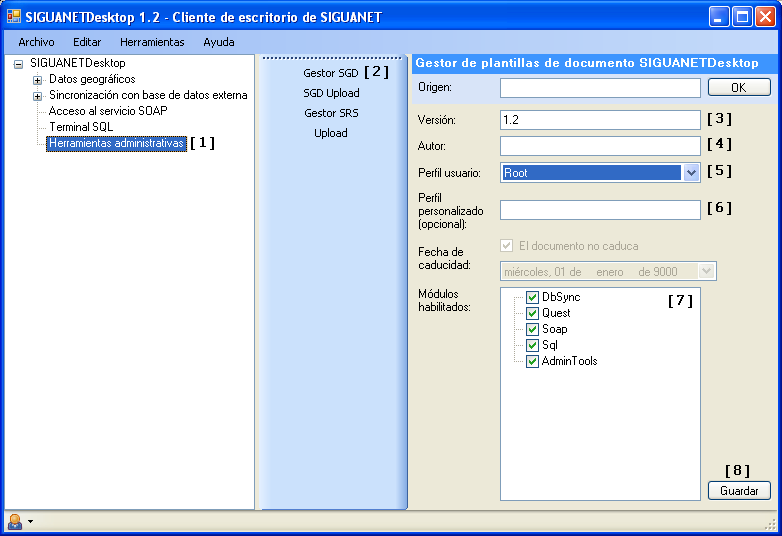Select Datos geográficos tree item
The image size is (782, 536).
coord(92,79)
